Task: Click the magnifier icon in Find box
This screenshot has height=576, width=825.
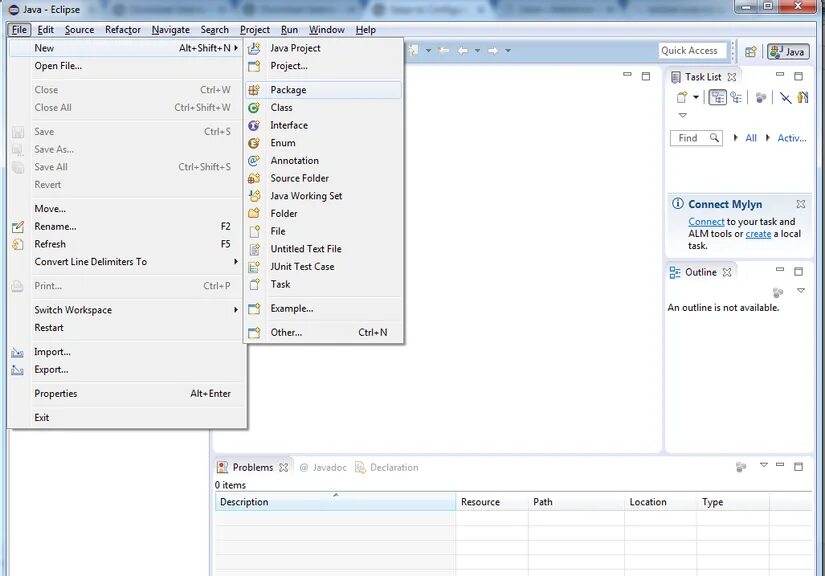Action: click(714, 138)
